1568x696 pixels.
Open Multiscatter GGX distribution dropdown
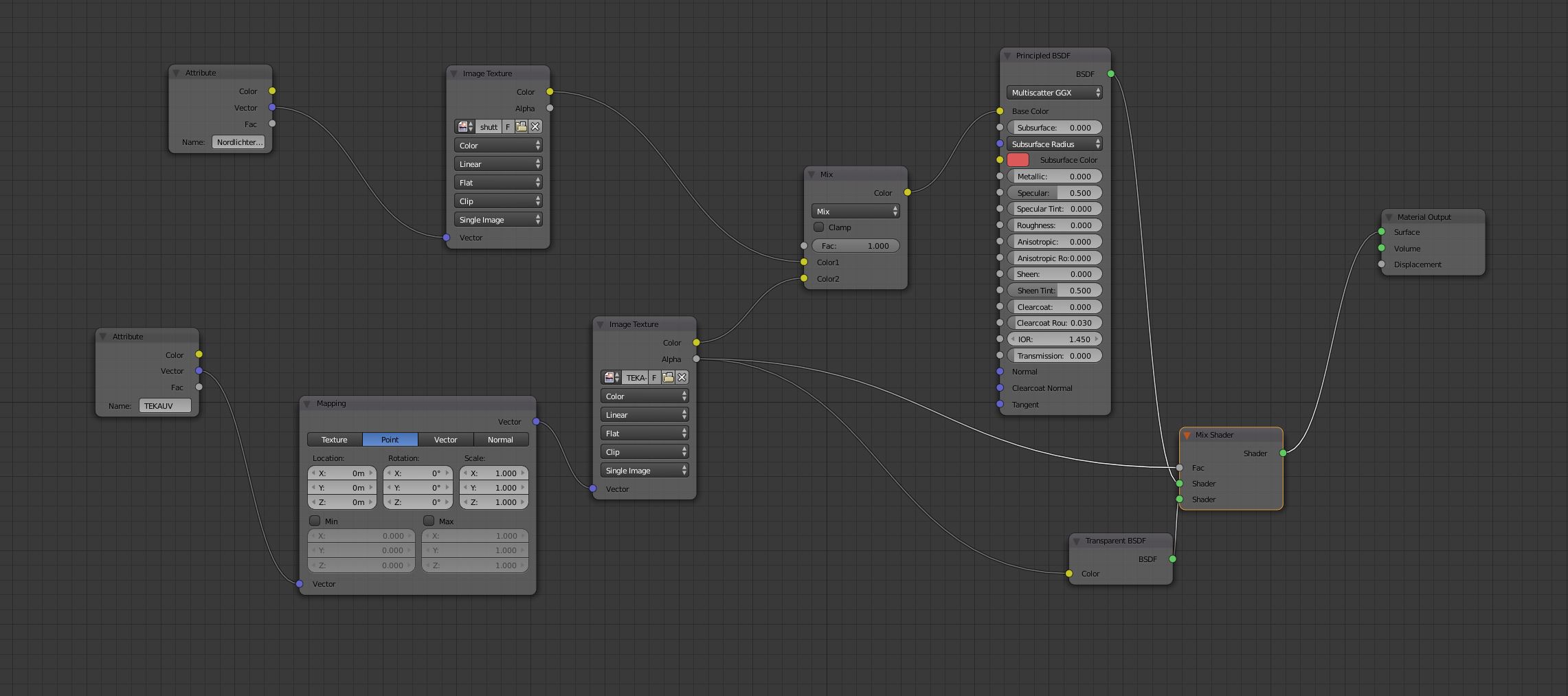point(1055,92)
